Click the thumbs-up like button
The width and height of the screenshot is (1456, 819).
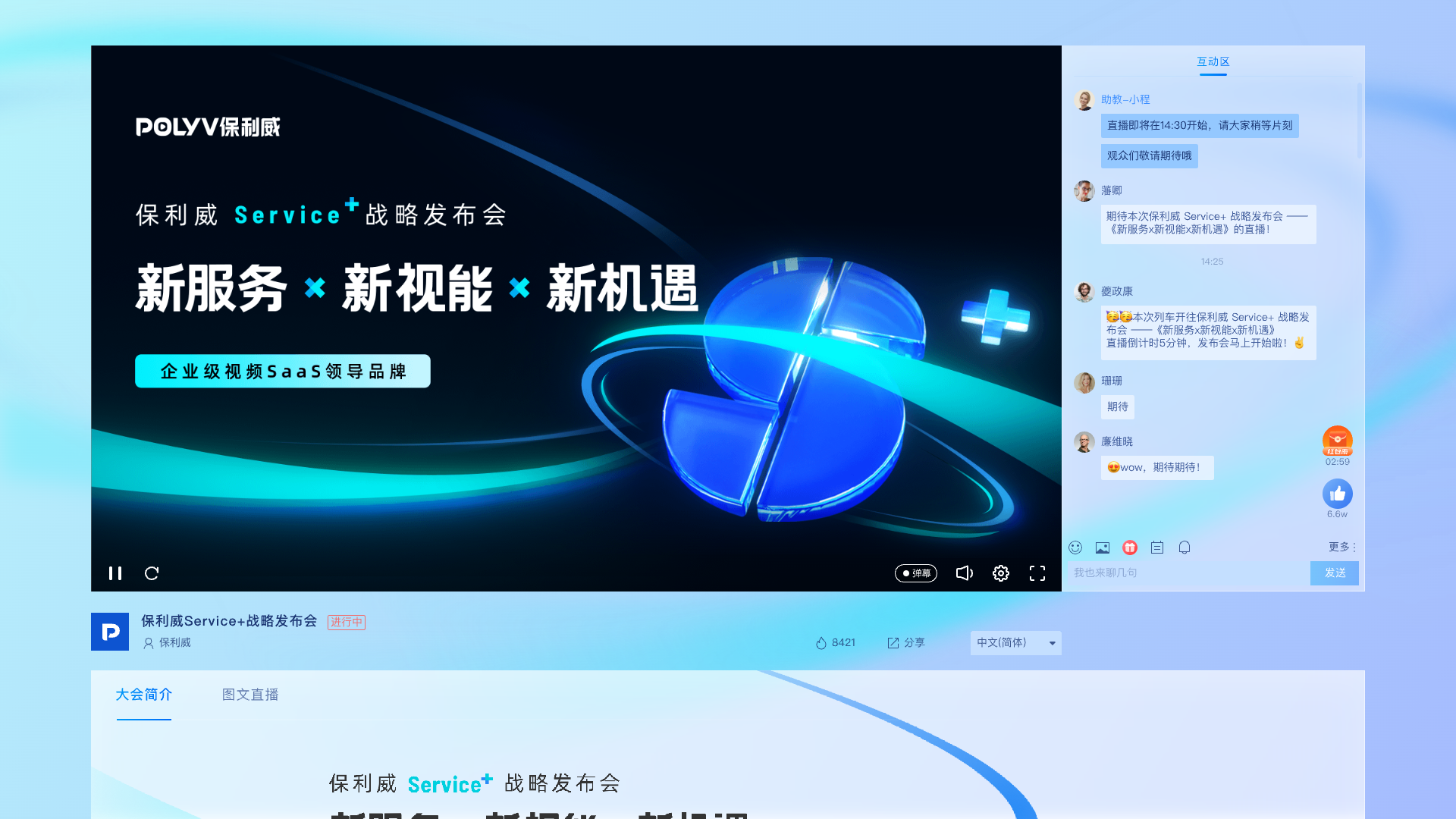click(1338, 494)
